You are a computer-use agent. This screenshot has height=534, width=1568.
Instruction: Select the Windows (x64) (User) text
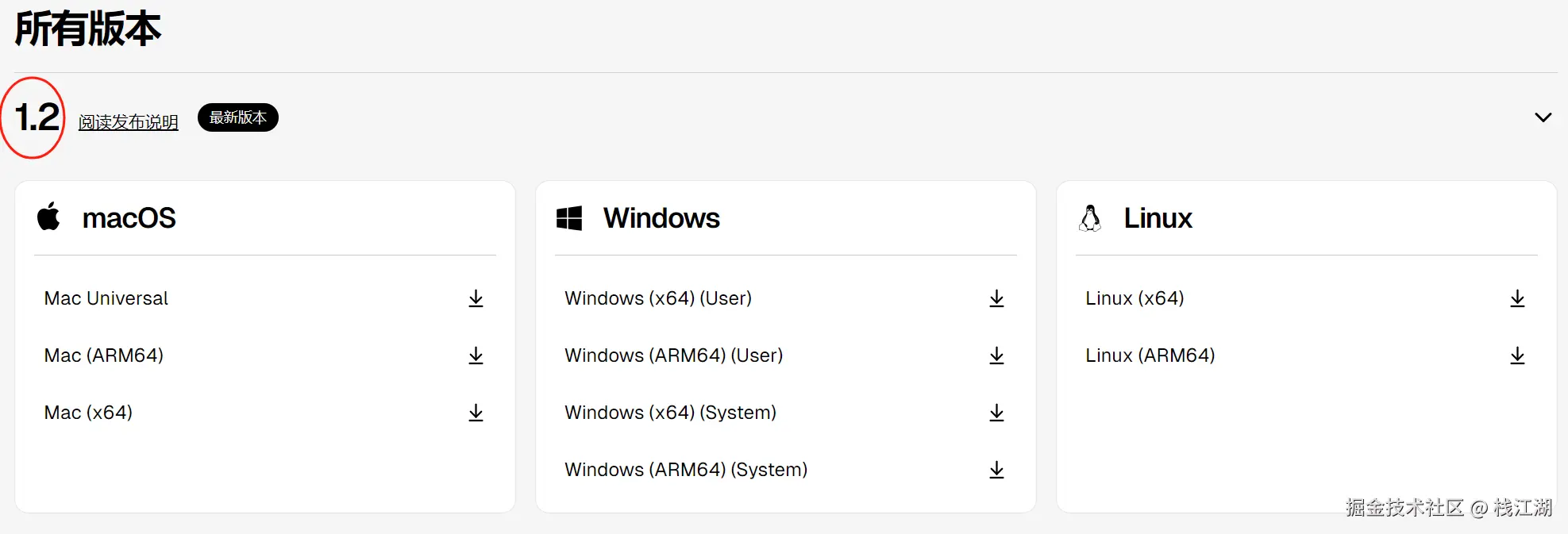657,298
